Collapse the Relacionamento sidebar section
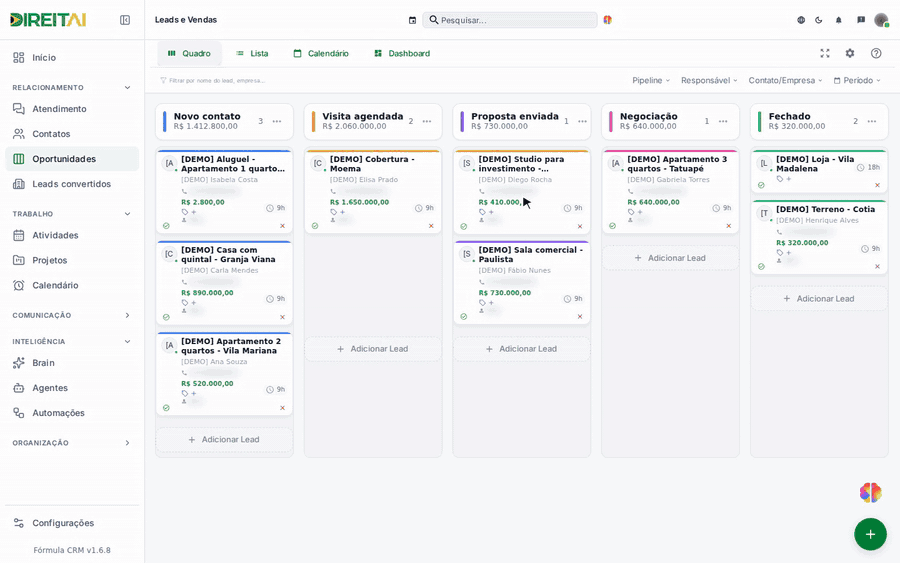Viewport: 900px width, 563px height. click(127, 88)
